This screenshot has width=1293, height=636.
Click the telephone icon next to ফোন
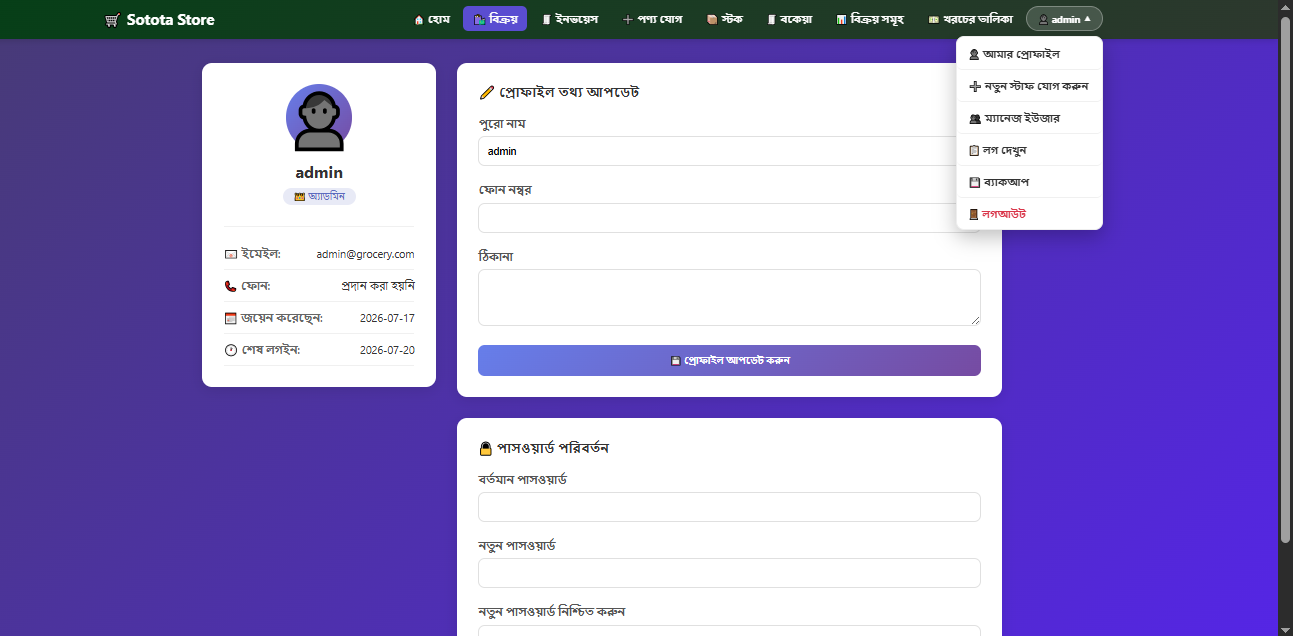click(231, 286)
